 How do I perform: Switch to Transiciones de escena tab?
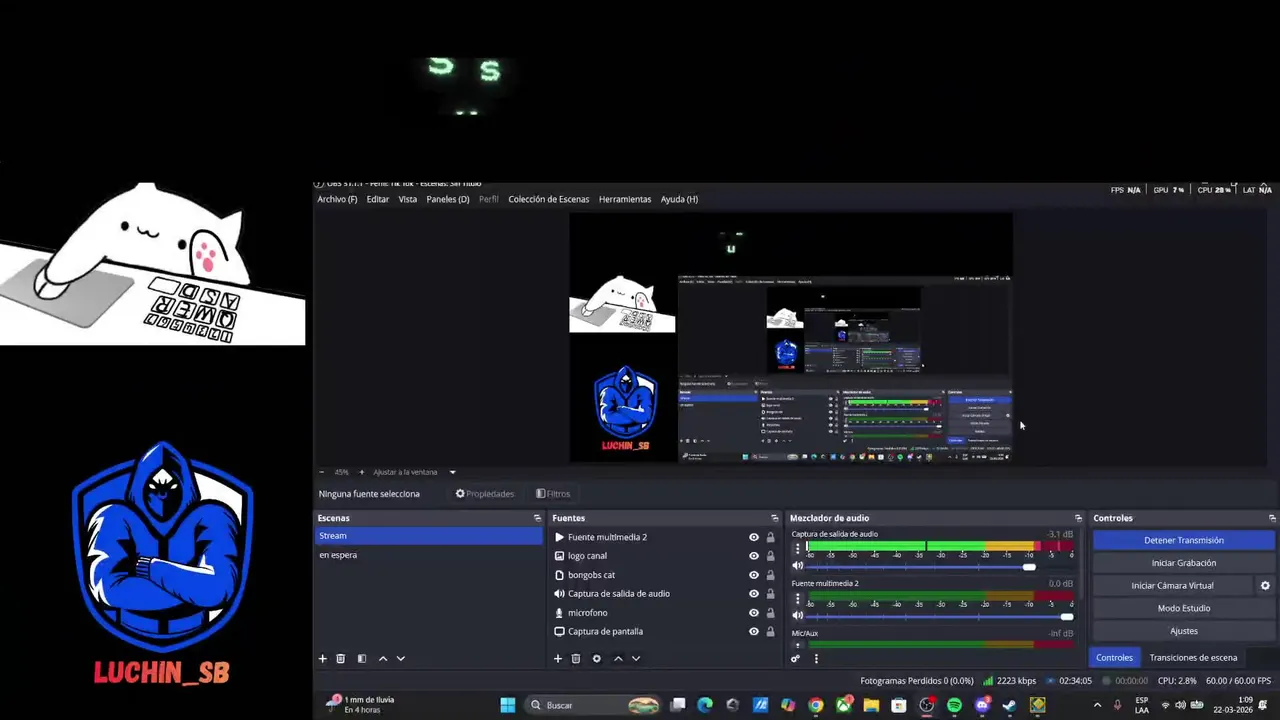pos(1193,658)
